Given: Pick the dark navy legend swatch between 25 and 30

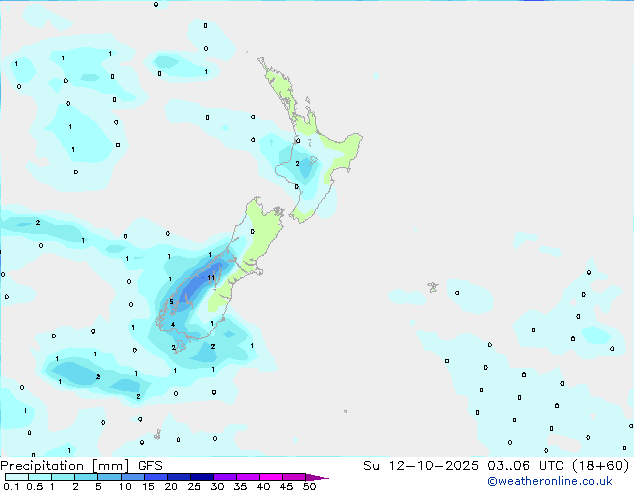Looking at the screenshot, I should point(202,477).
